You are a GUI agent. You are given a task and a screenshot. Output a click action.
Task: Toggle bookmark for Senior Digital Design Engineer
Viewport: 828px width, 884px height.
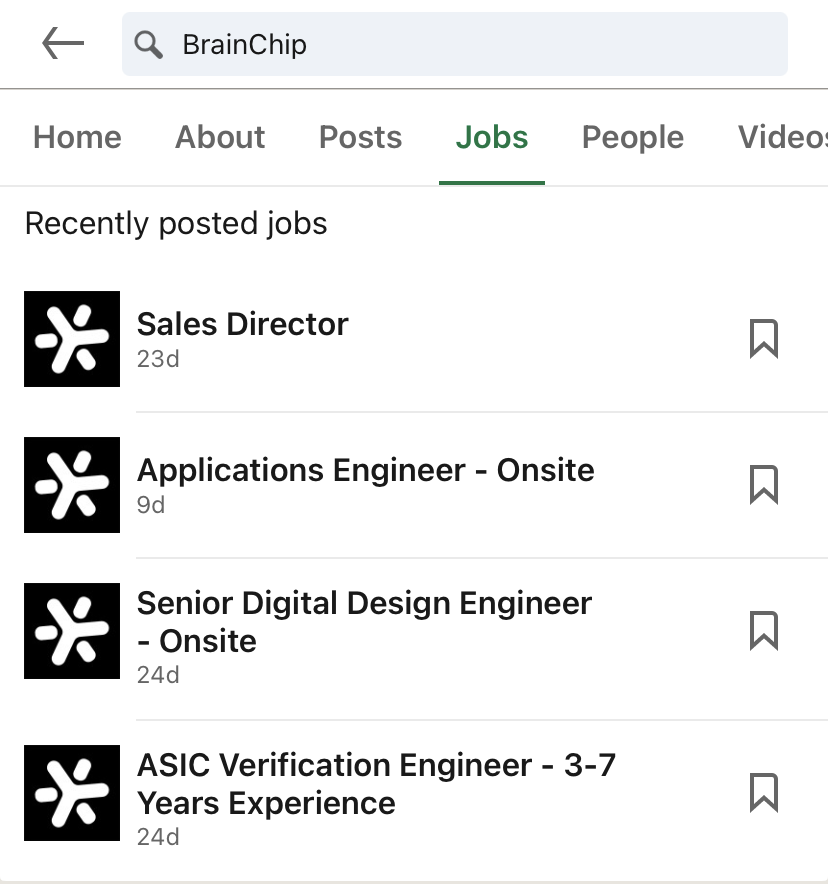coord(764,631)
